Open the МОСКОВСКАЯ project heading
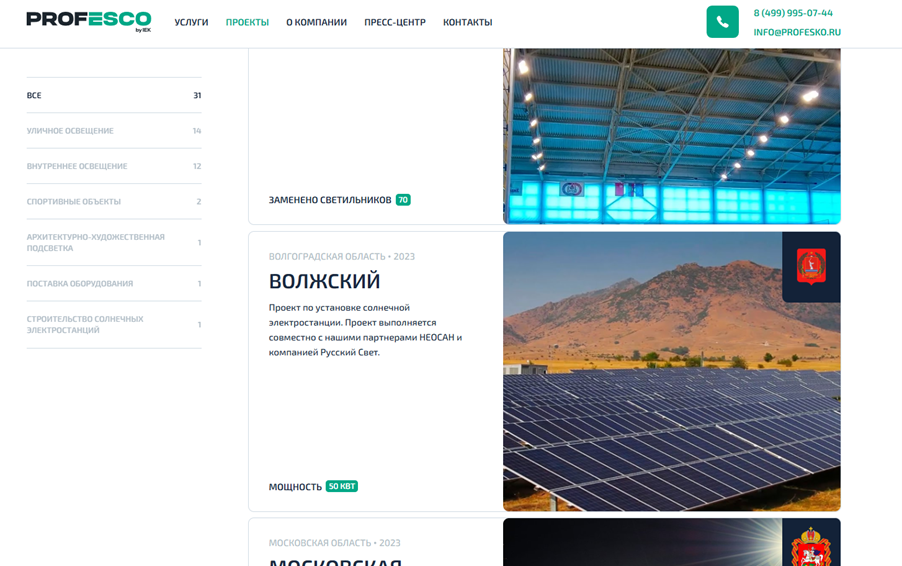Image resolution: width=902 pixels, height=566 pixels. coord(335,561)
